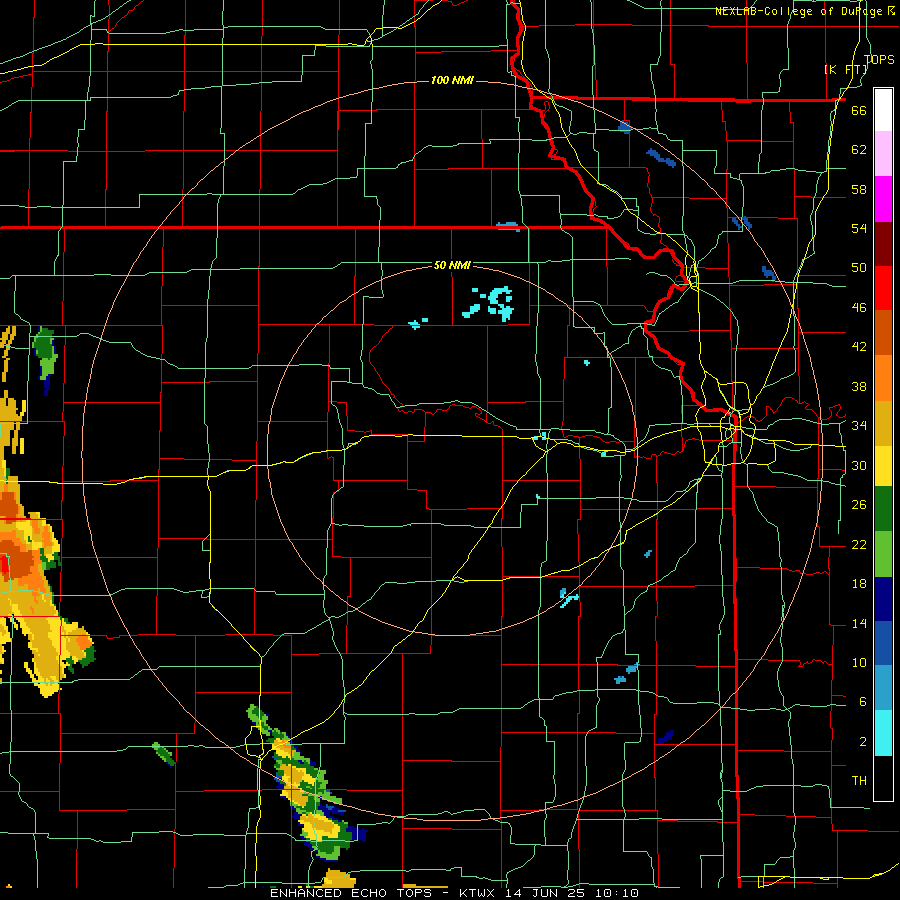
Task: Click the 10:10 timestamp
Action: [619, 893]
